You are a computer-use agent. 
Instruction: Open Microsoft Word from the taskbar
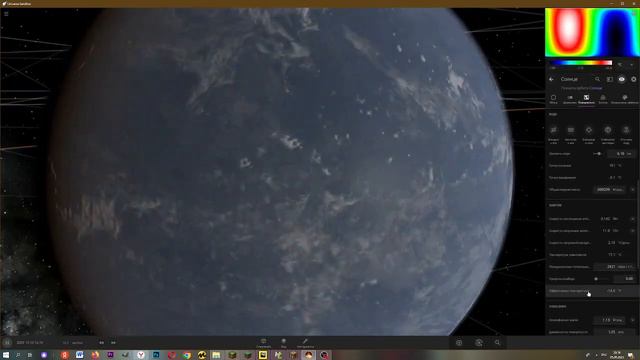[x=80, y=355]
